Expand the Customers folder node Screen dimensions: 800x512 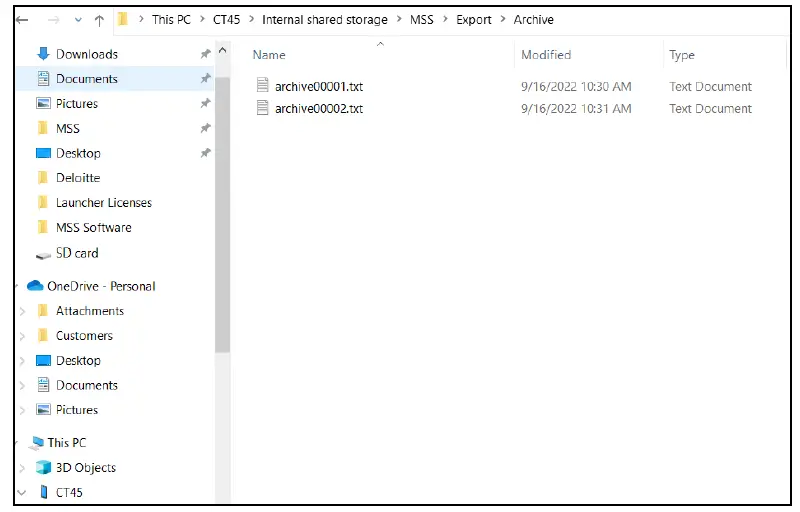(22, 336)
